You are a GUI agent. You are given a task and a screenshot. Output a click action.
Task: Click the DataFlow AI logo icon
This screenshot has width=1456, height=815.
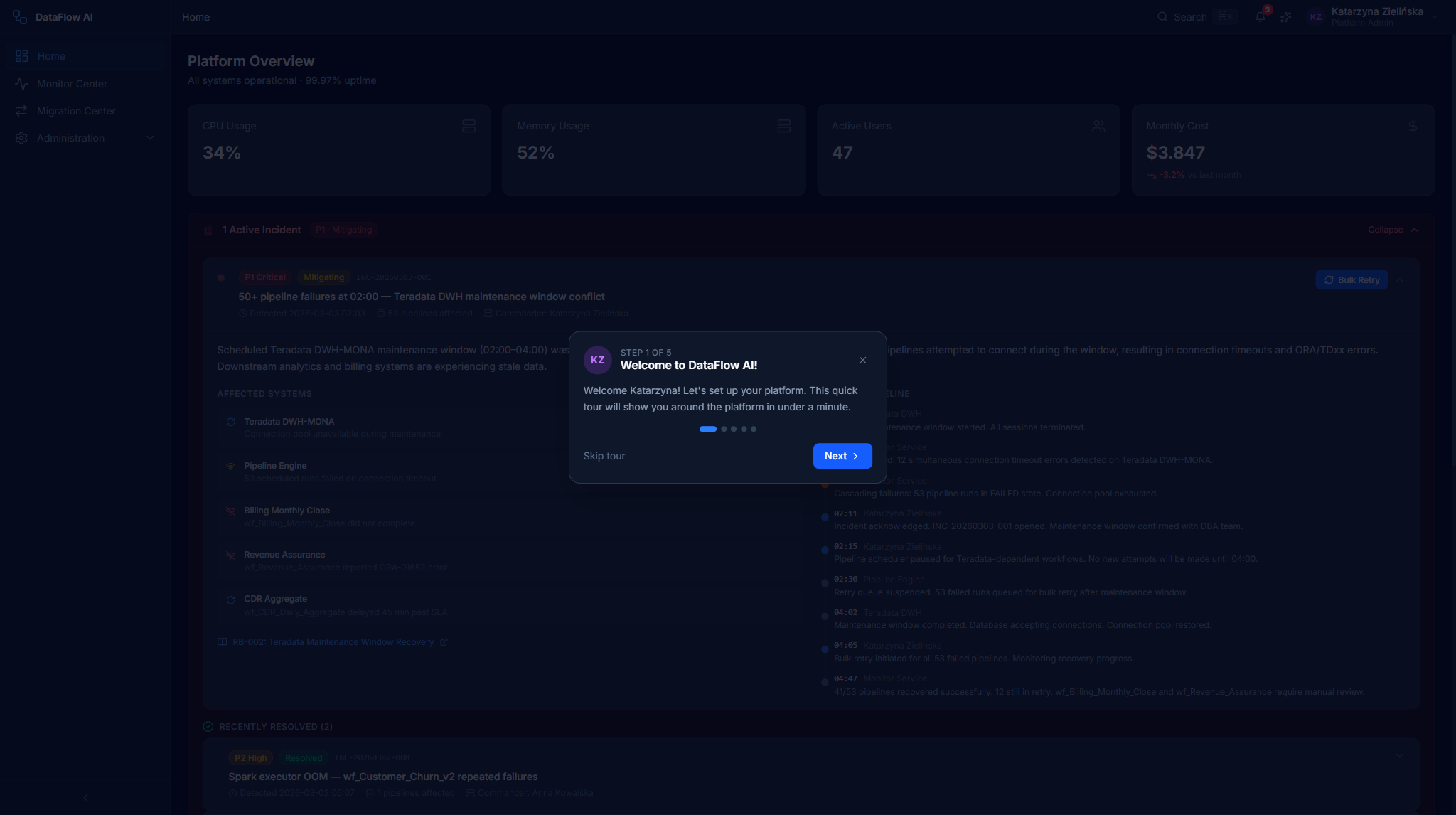tap(20, 17)
